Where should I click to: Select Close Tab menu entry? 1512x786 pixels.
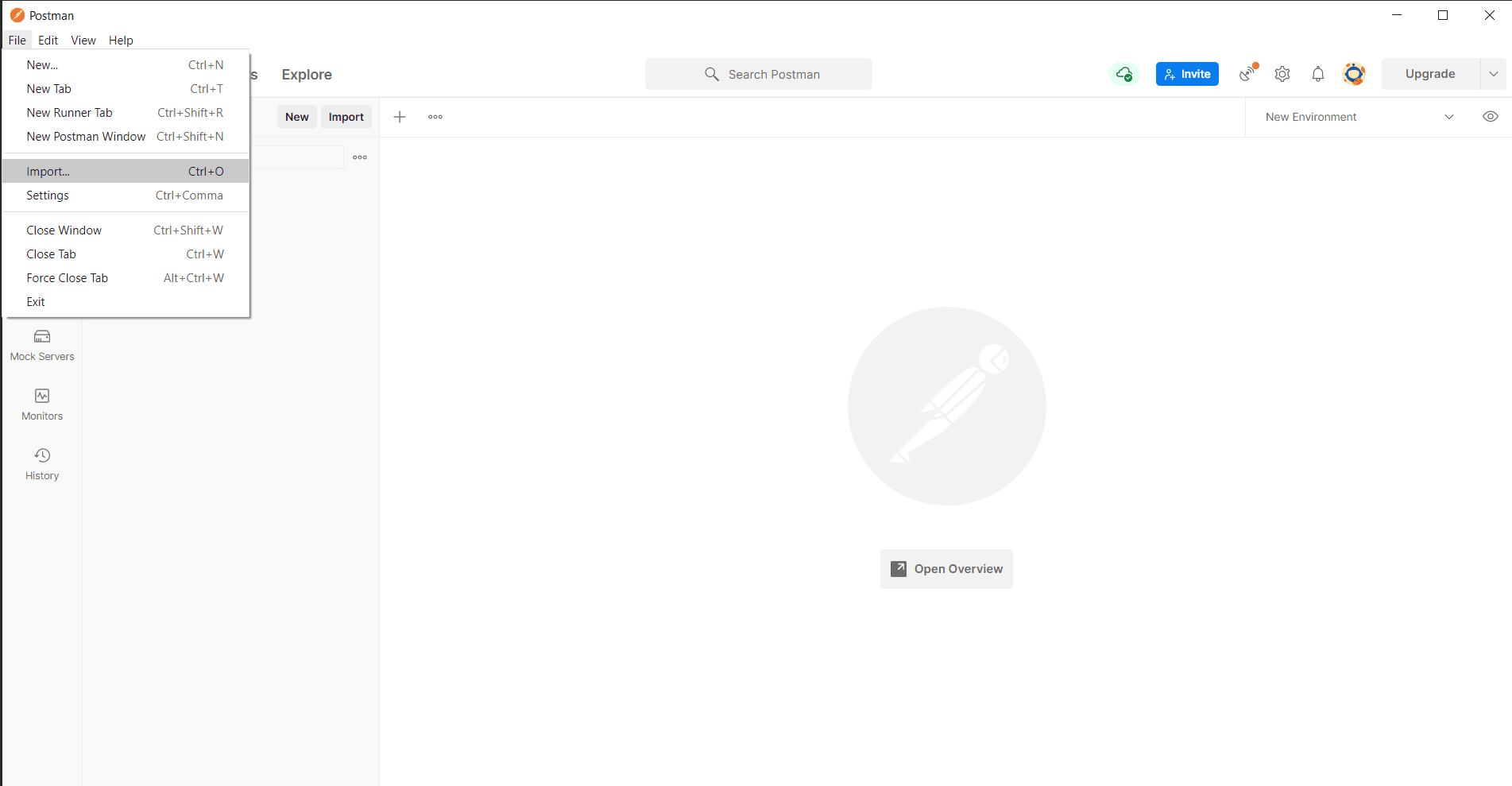126,254
